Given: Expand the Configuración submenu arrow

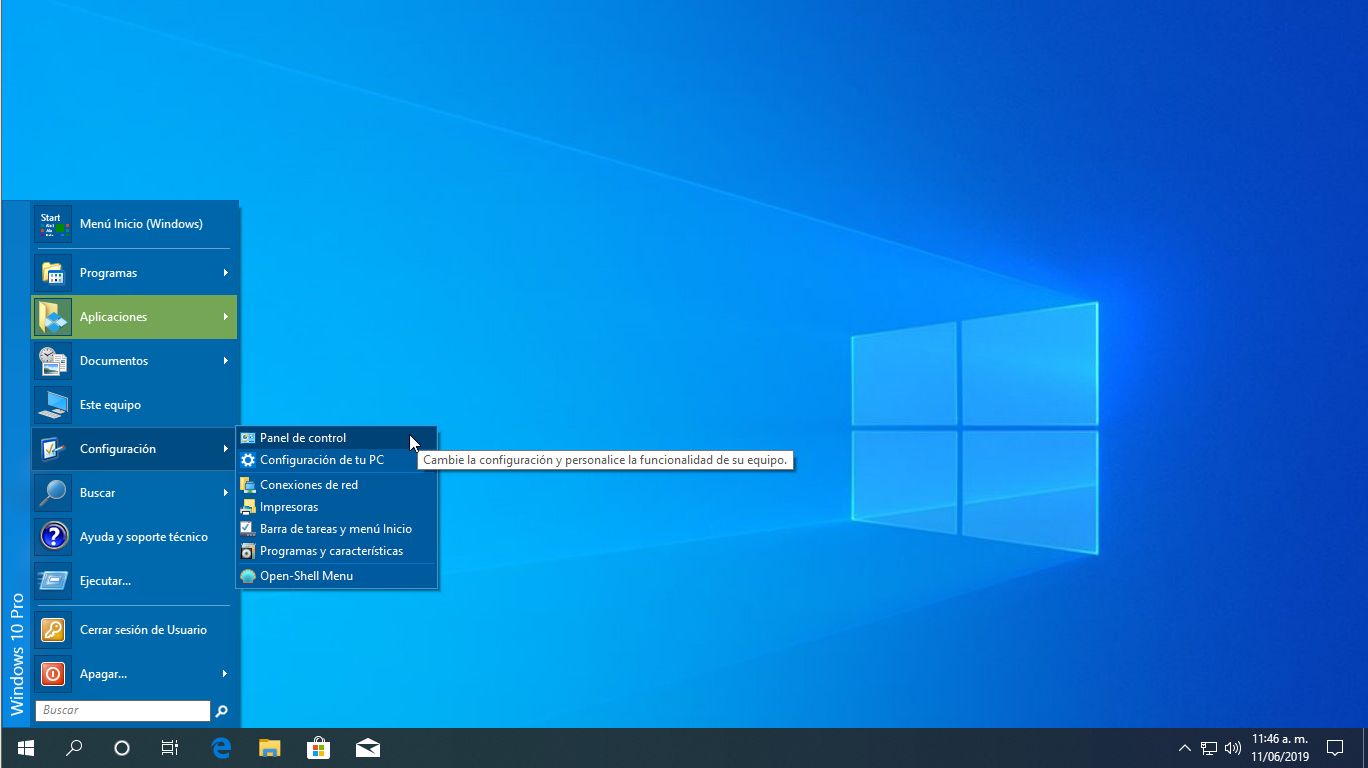Looking at the screenshot, I should click(226, 449).
